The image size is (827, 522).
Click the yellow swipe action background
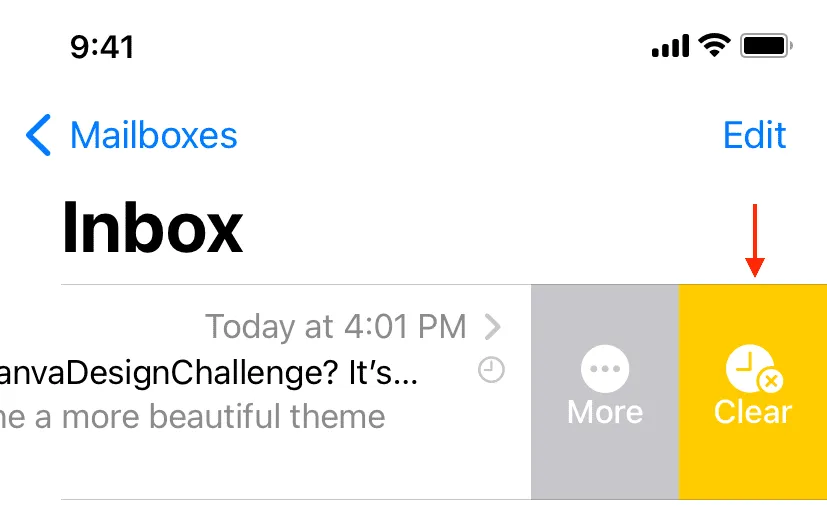pyautogui.click(x=753, y=392)
